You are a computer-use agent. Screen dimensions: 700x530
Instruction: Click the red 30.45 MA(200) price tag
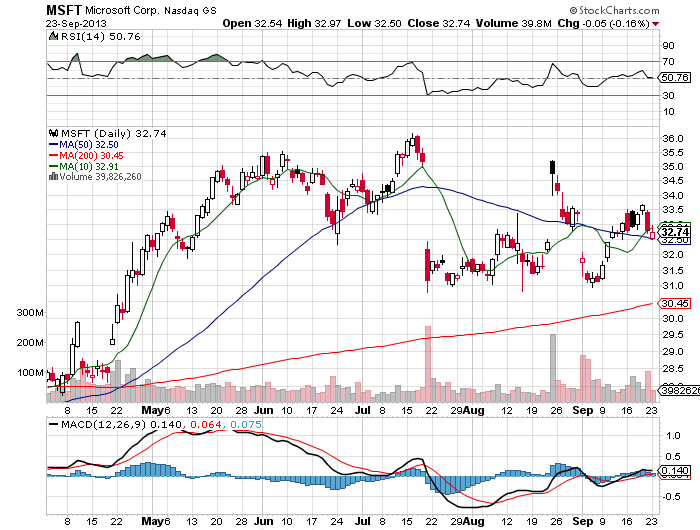click(675, 304)
